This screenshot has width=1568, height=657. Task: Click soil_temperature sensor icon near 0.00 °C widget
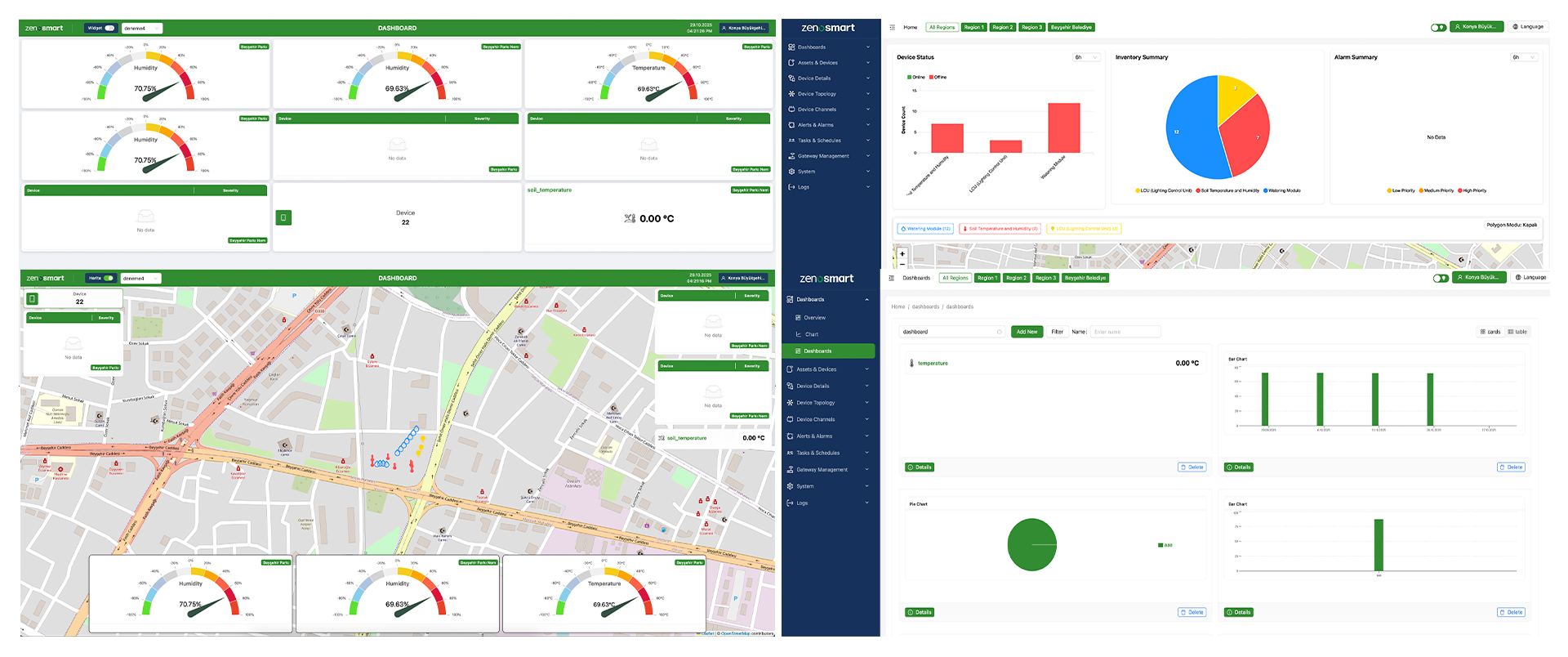point(629,218)
